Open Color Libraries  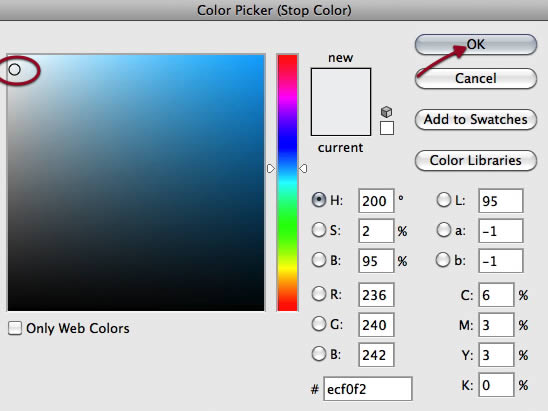click(476, 160)
